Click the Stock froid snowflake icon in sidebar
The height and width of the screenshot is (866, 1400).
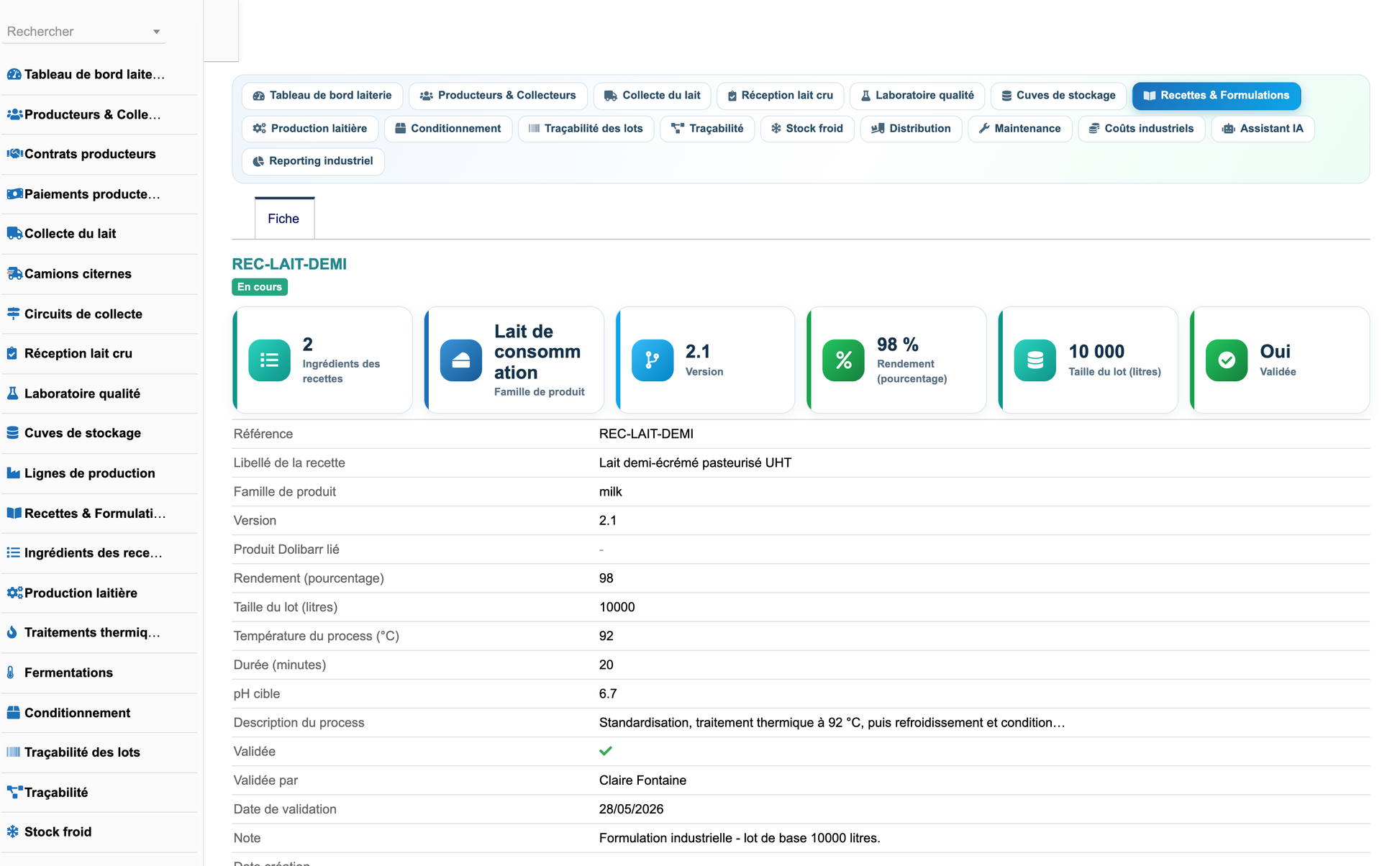[x=13, y=831]
